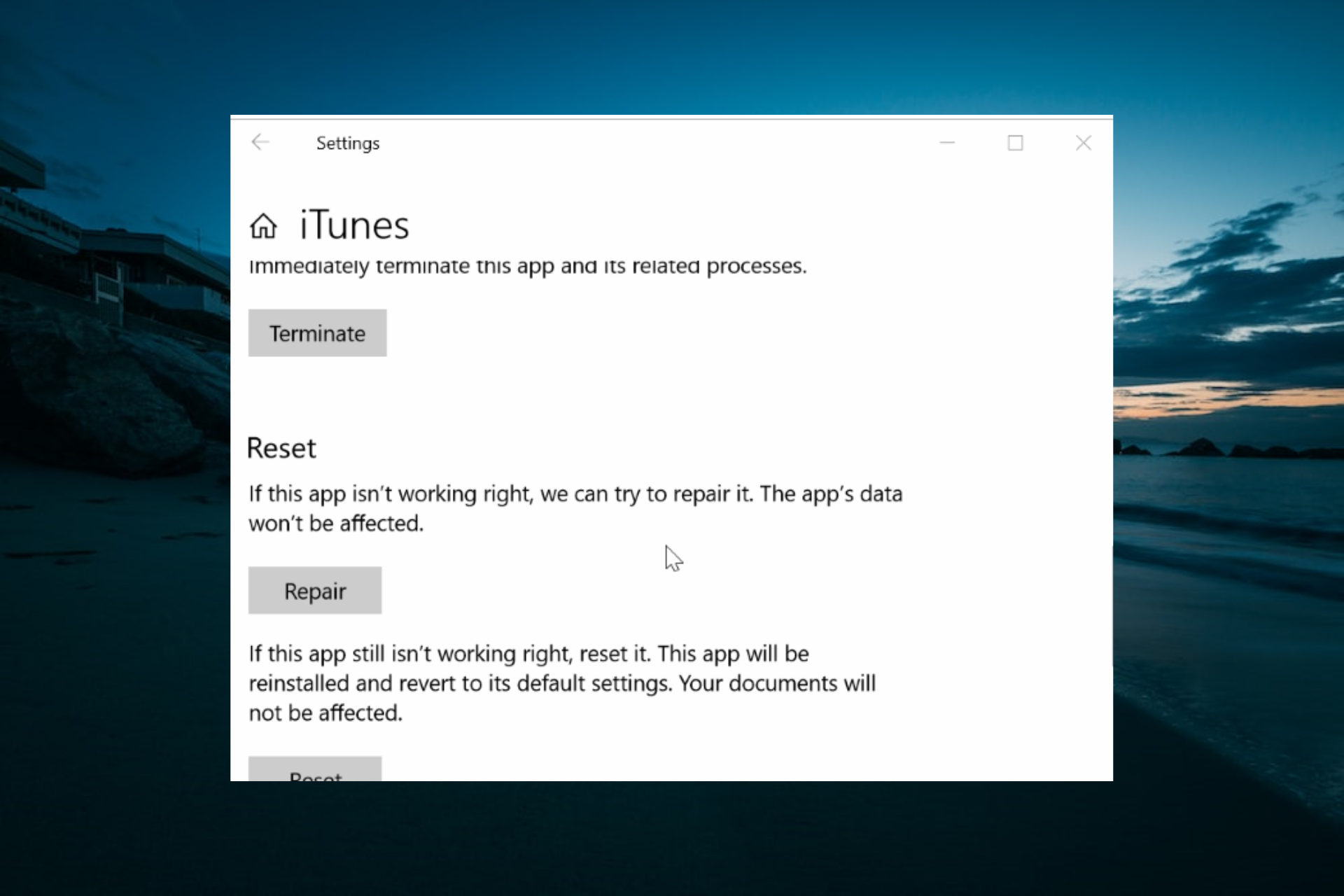The image size is (1344, 896).
Task: Close the Settings window
Action: coord(1083,143)
